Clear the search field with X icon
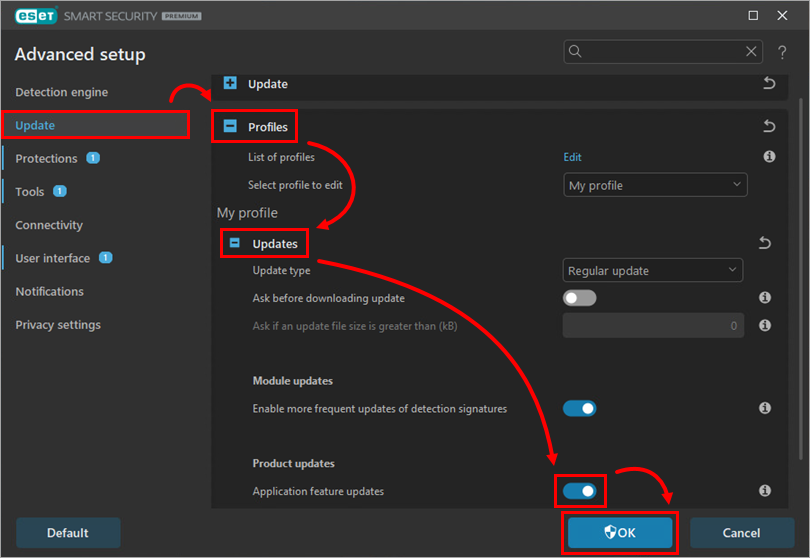This screenshot has width=810, height=558. pos(751,51)
